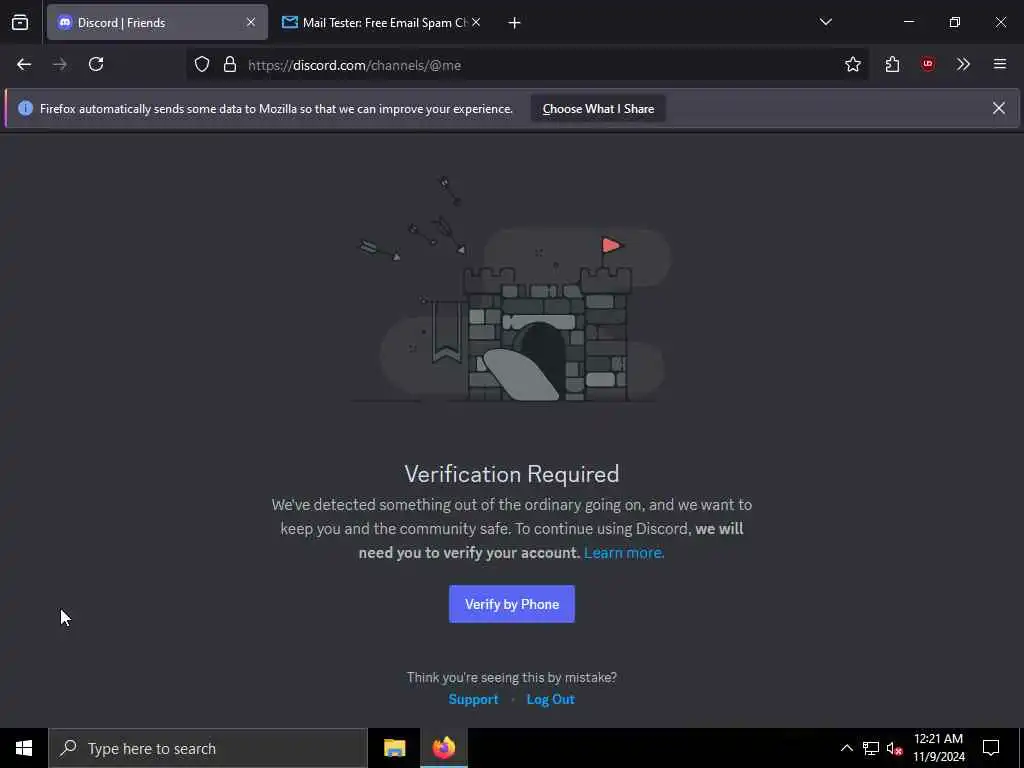The width and height of the screenshot is (1024, 768).
Task: Minimize the Firefox window
Action: (x=908, y=23)
